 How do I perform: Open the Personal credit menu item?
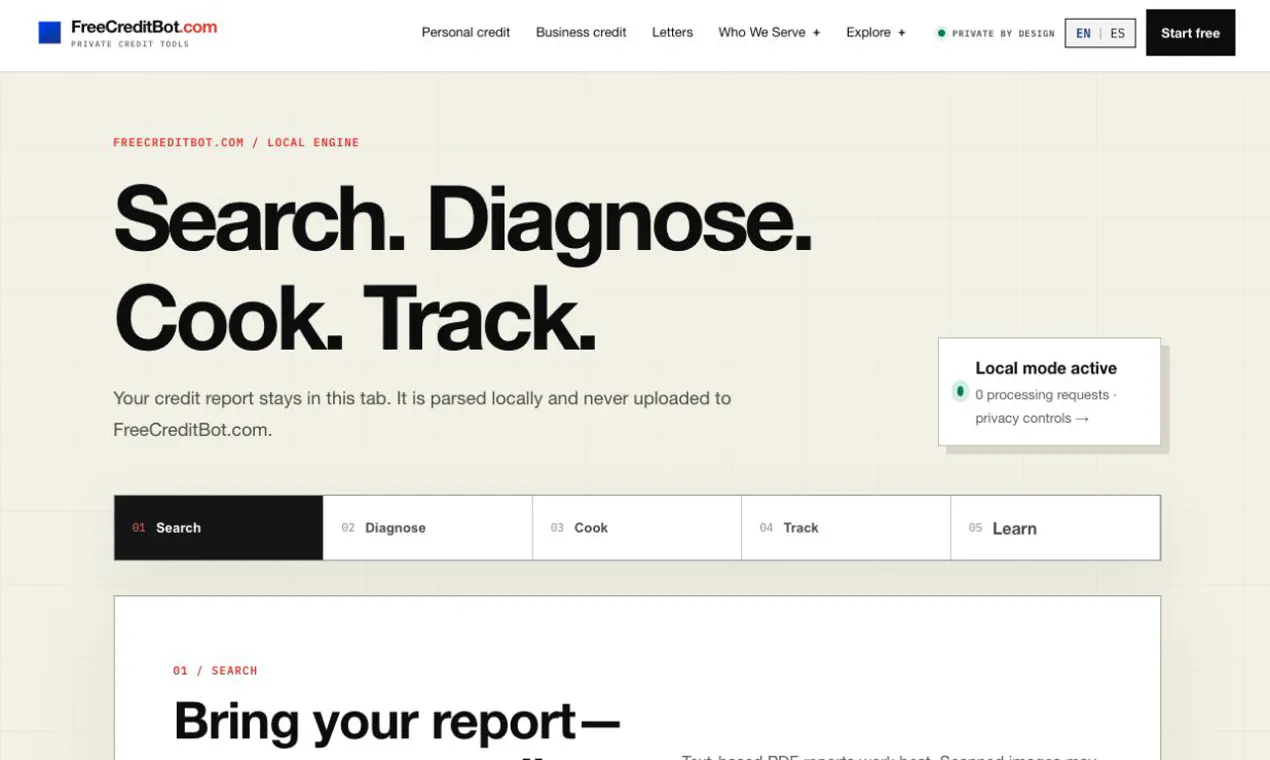point(466,32)
